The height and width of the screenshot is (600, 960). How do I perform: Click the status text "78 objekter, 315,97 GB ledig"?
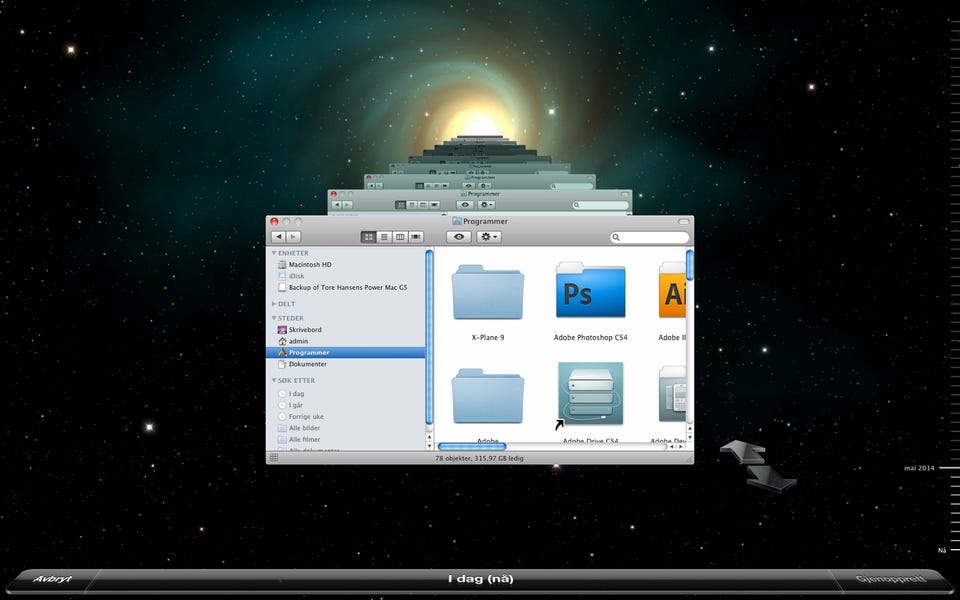479,458
